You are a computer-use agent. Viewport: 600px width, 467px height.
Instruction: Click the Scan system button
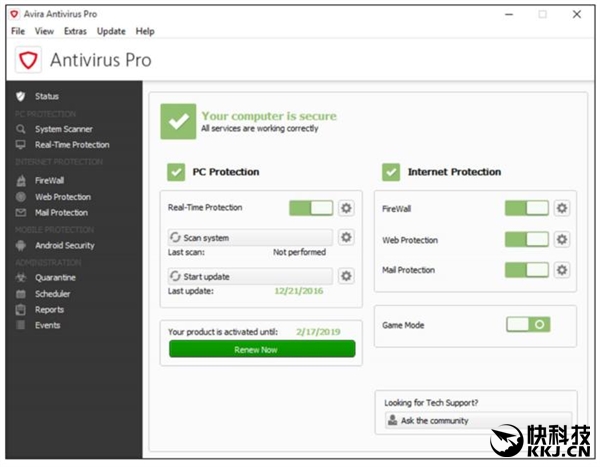250,238
